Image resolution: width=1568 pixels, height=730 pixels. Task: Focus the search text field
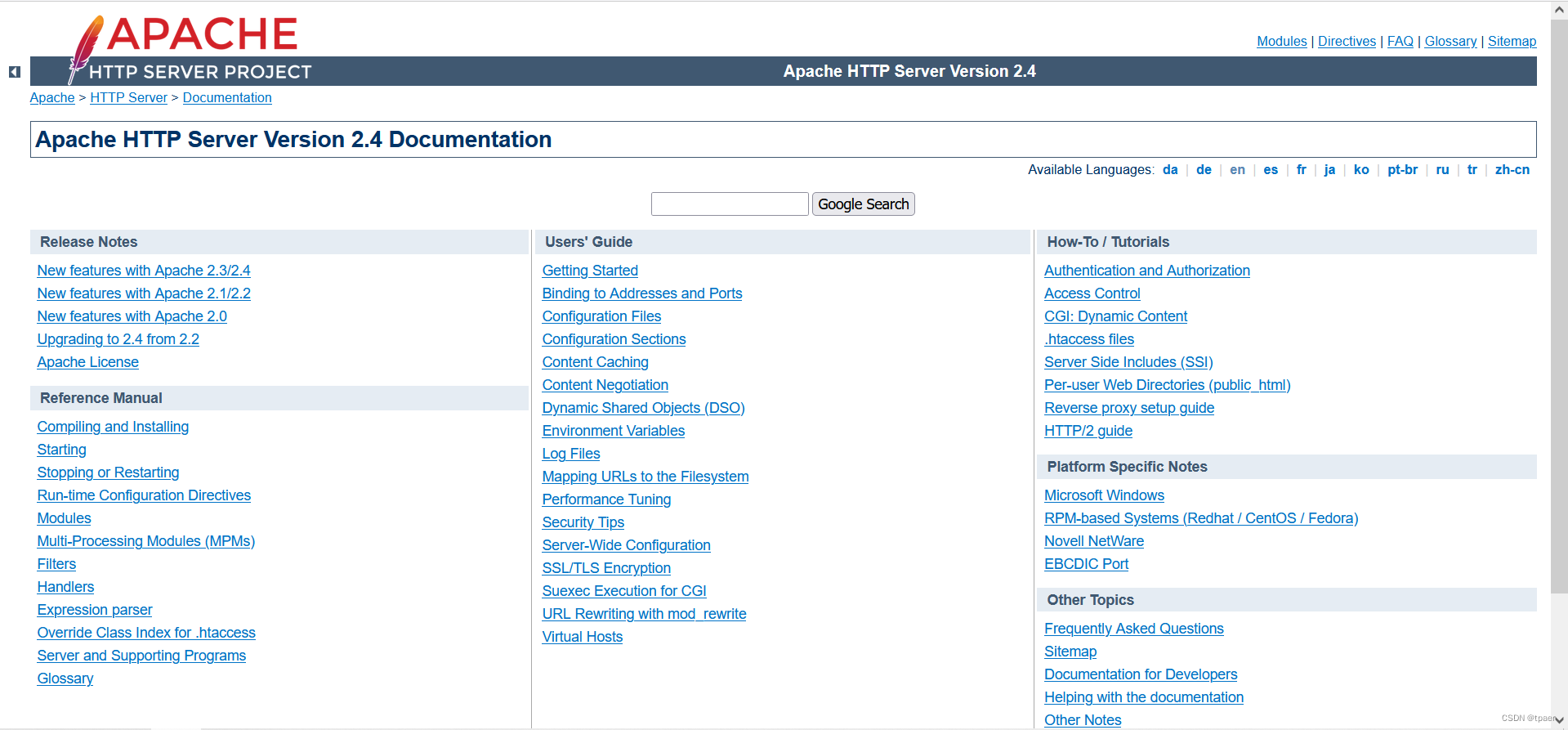730,204
